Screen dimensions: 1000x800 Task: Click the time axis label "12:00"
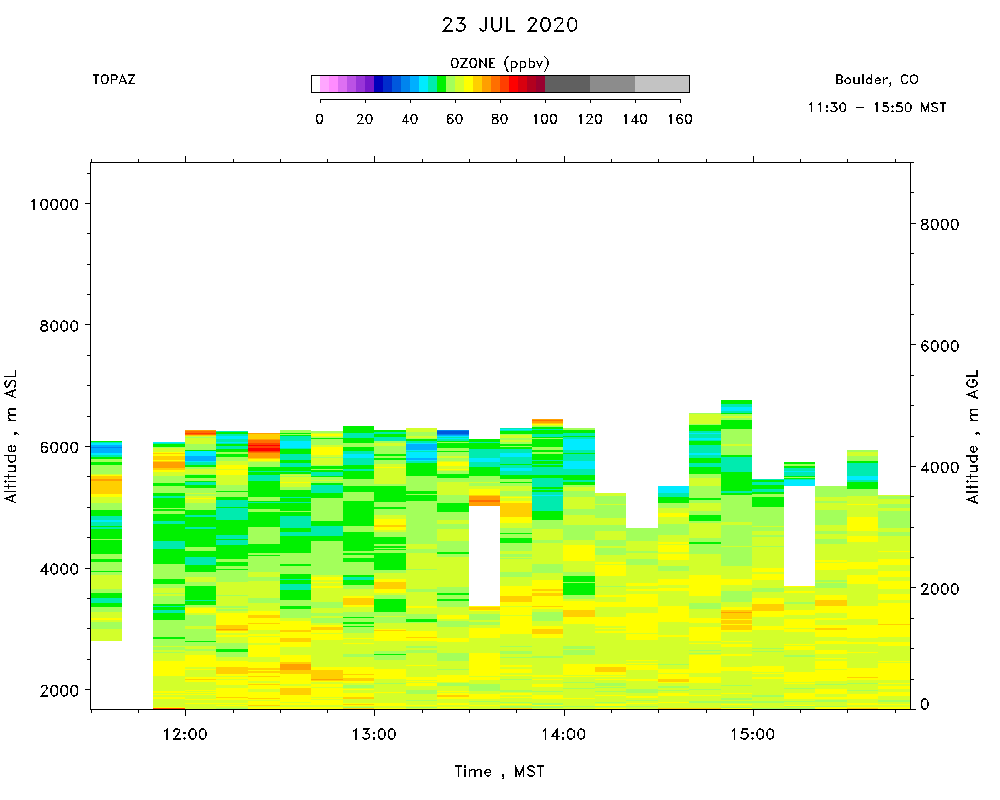(185, 734)
